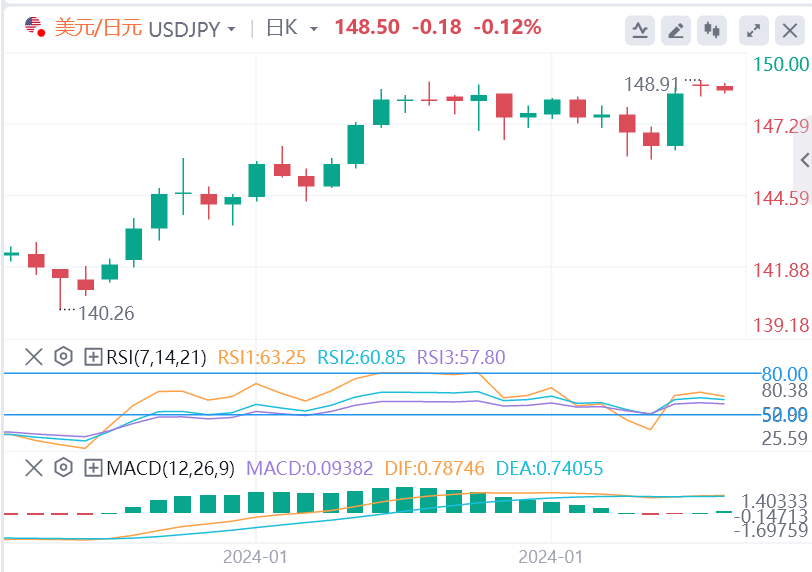The height and width of the screenshot is (572, 812).
Task: Toggle RSI panel plus box
Action: (93, 356)
